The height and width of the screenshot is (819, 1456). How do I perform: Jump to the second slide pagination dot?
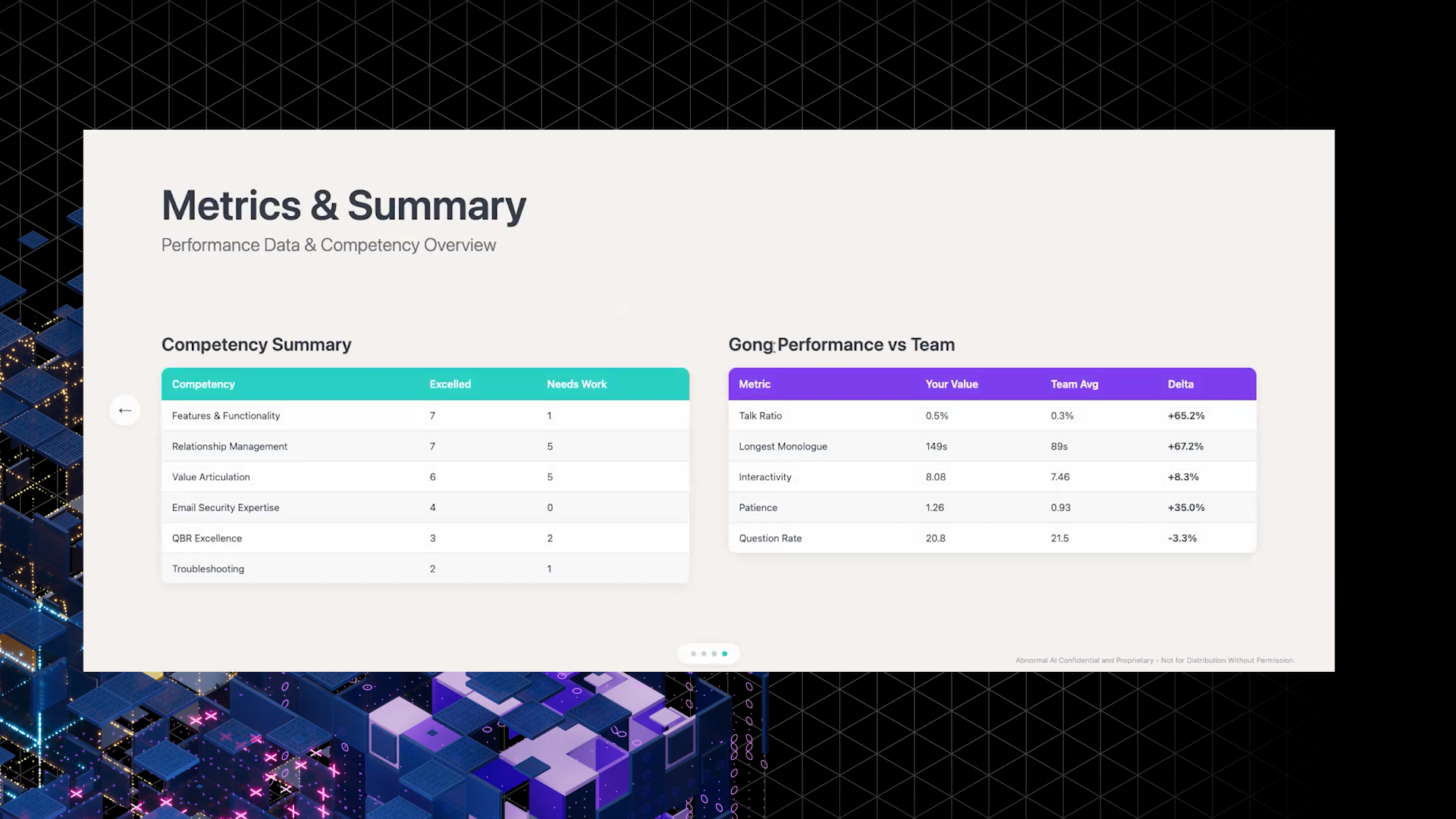tap(704, 654)
